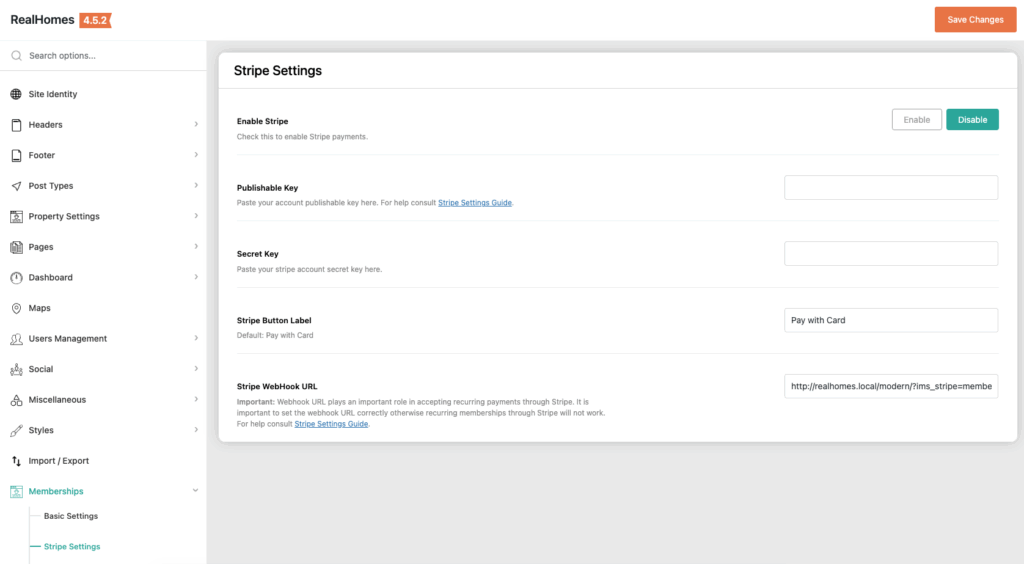
Task: Open Stripe Settings Guide link under Publishable Key
Action: tap(475, 203)
